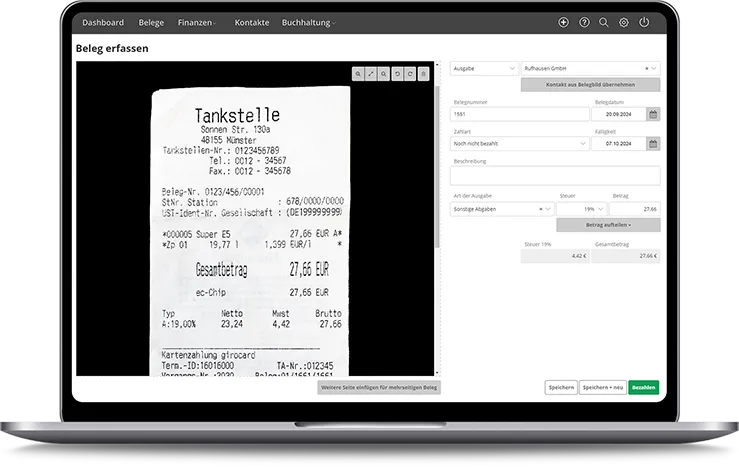Click fit-to-size expand icon on receipt viewer

(371, 74)
